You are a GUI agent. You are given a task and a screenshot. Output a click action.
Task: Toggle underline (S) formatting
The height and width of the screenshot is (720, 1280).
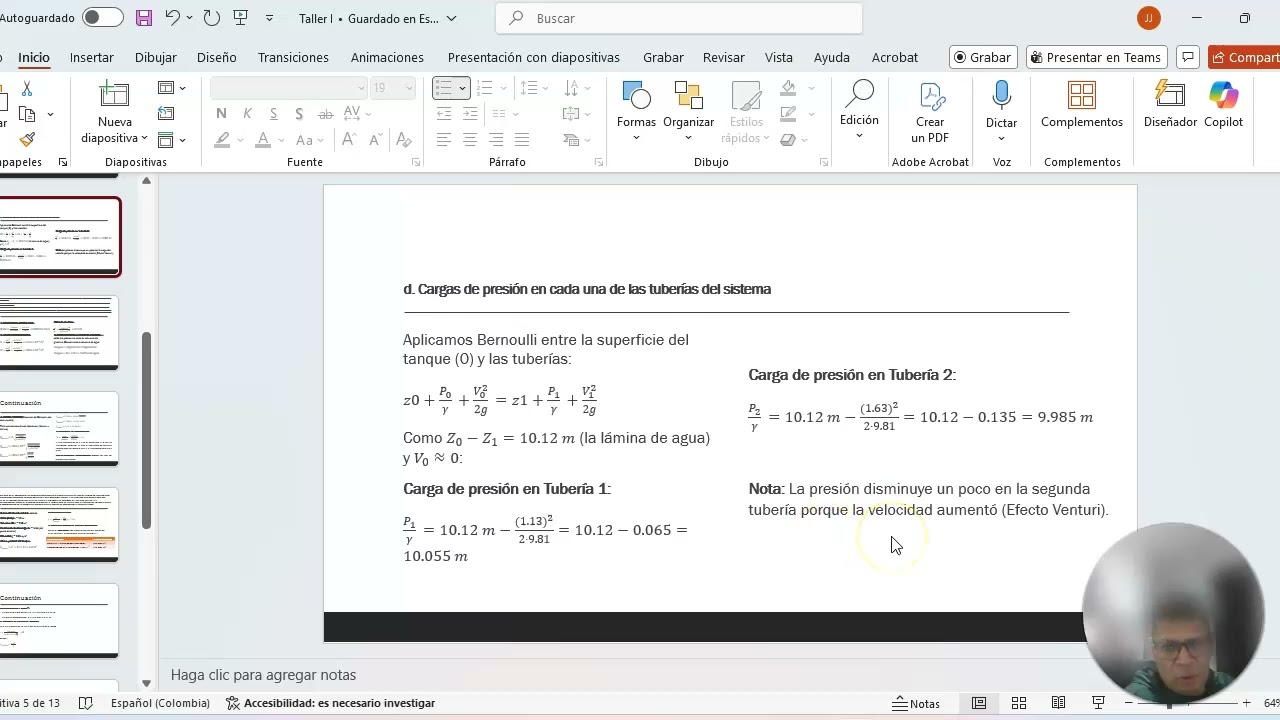pos(273,114)
